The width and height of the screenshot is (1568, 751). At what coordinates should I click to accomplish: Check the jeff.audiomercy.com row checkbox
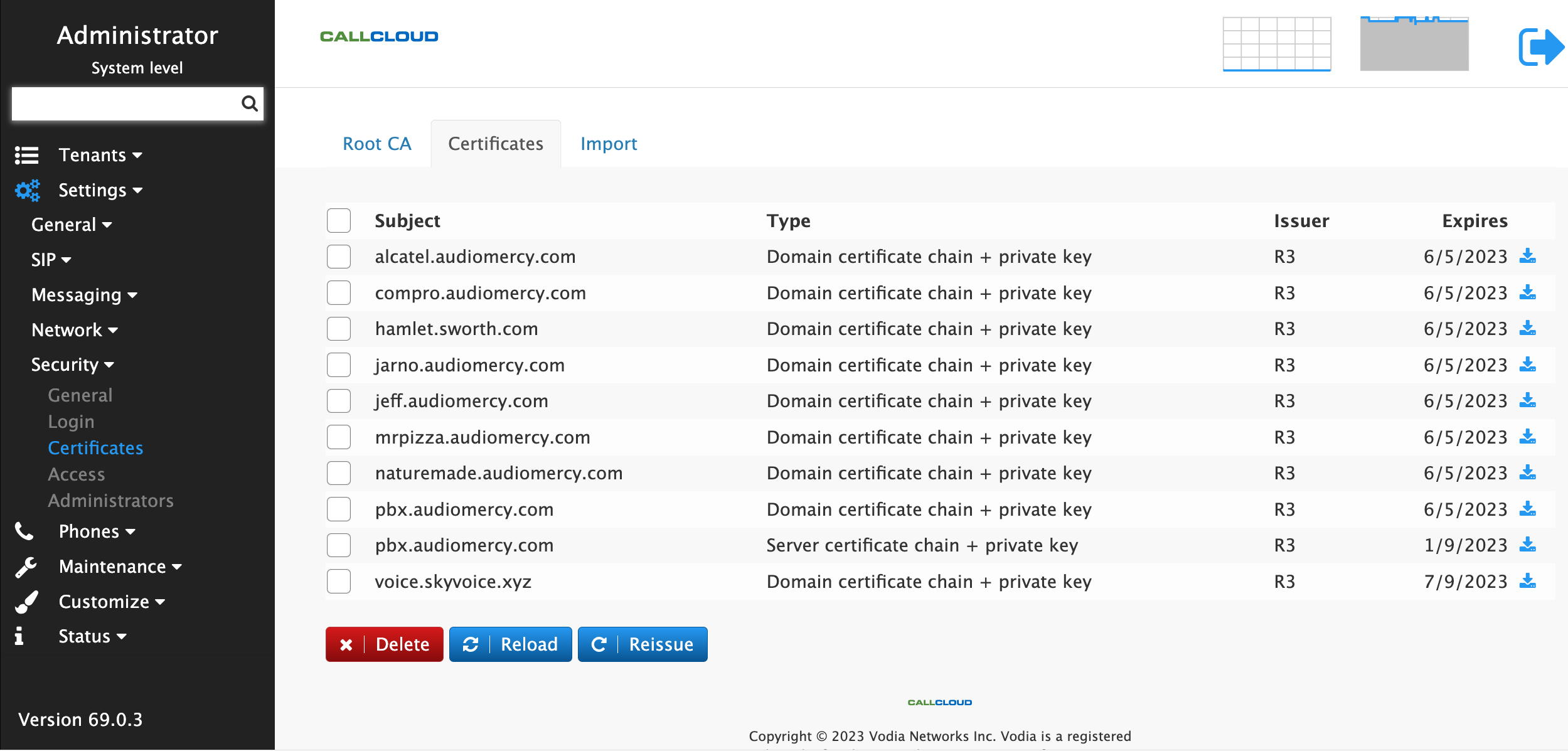(339, 401)
